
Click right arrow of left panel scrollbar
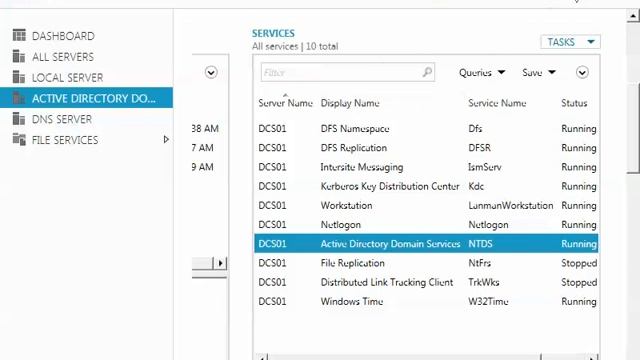220,263
